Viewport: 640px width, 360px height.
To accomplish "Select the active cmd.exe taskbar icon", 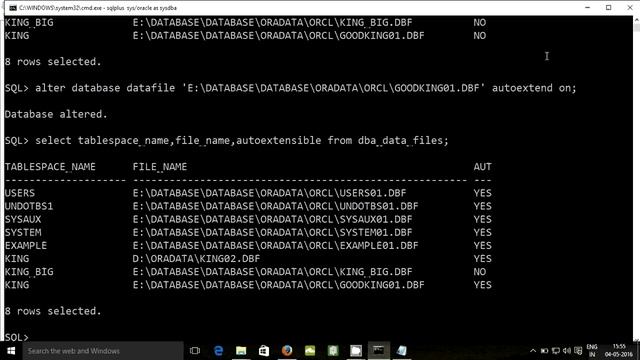I will point(379,351).
